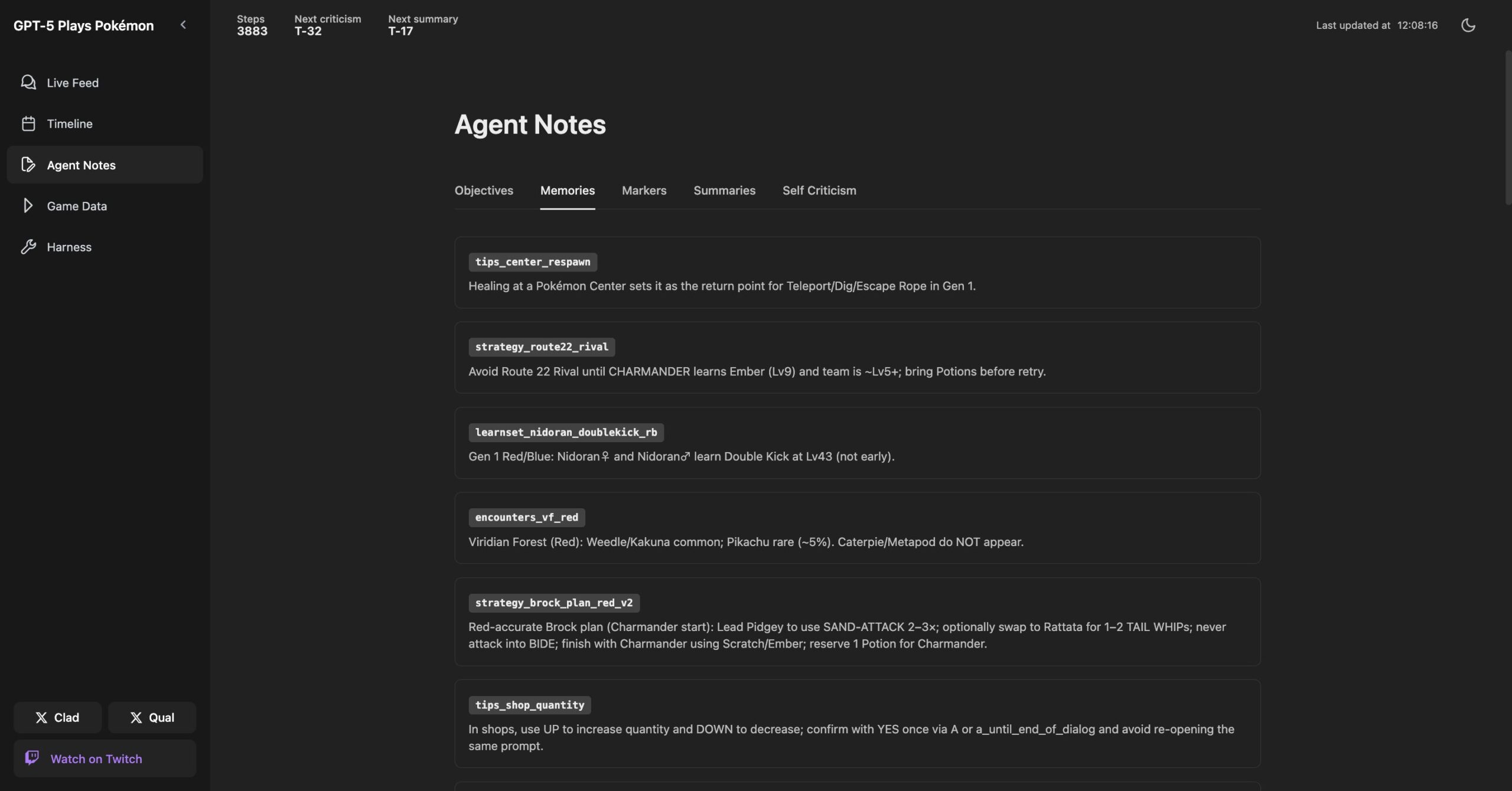Click the X logo beside Clad
The width and height of the screenshot is (1512, 791).
(x=41, y=717)
